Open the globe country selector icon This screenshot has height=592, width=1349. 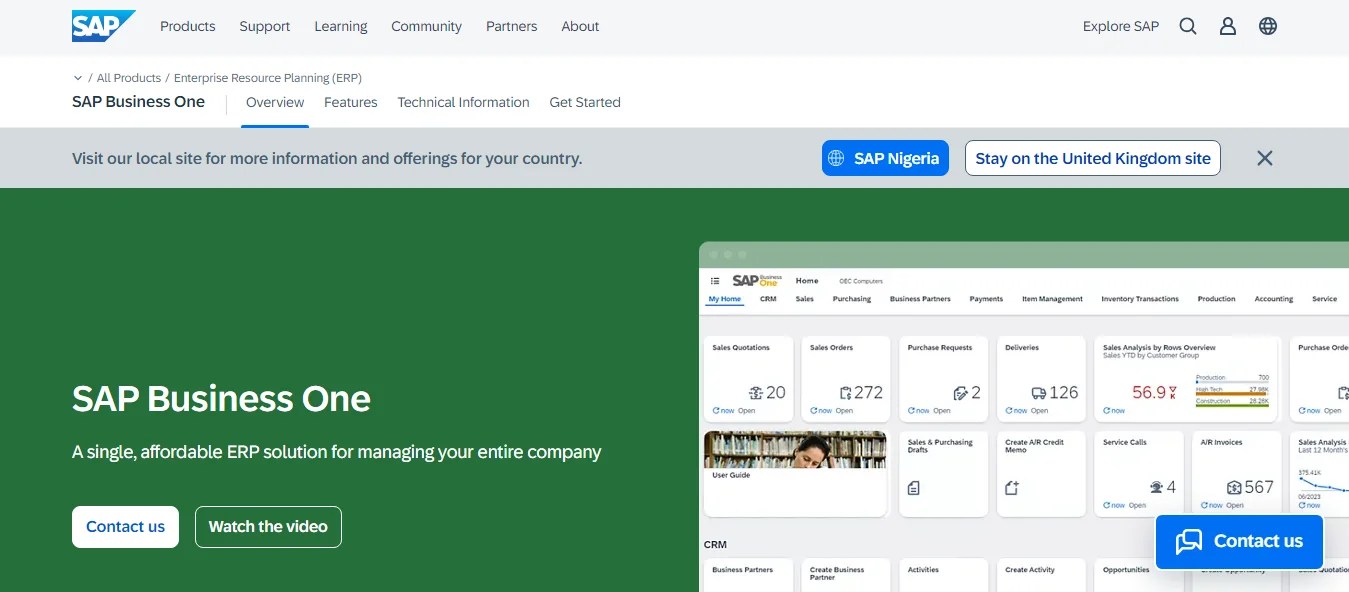[x=1268, y=27]
